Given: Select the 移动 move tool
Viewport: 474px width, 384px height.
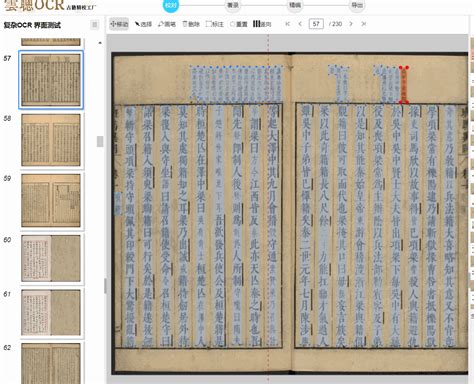Looking at the screenshot, I should (119, 24).
